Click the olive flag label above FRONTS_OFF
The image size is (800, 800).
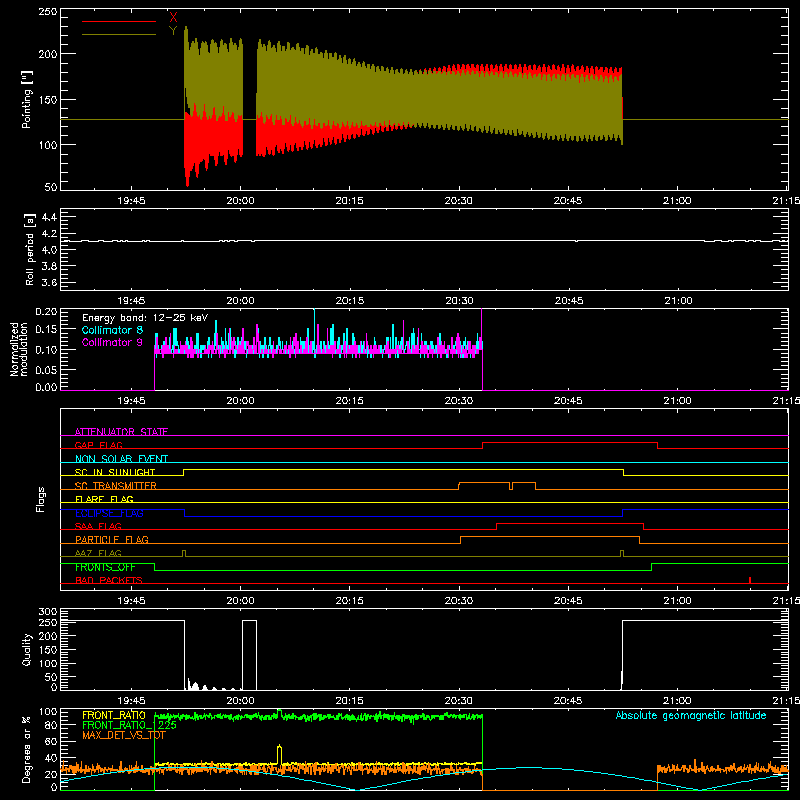pos(98,553)
